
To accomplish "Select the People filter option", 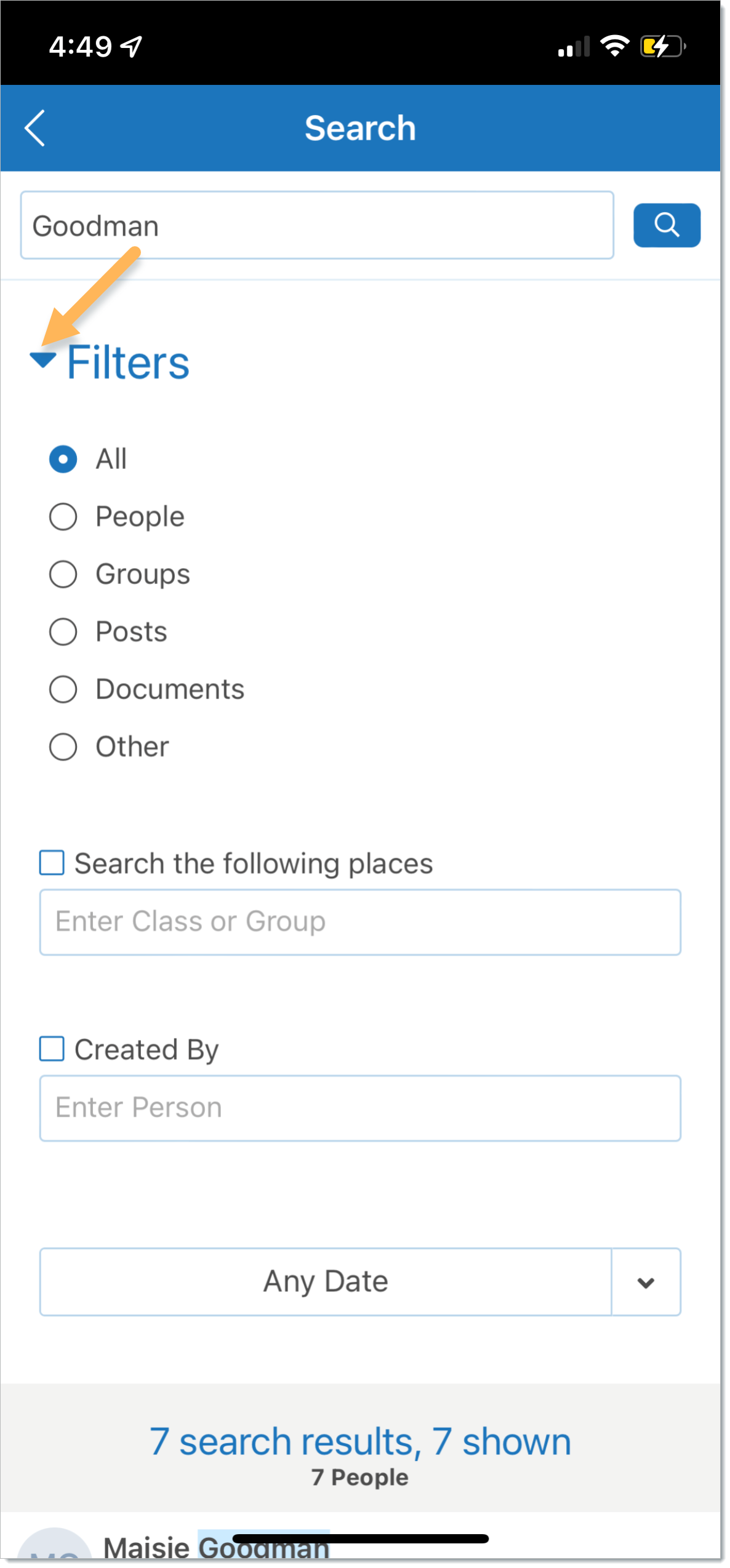I will click(x=63, y=517).
